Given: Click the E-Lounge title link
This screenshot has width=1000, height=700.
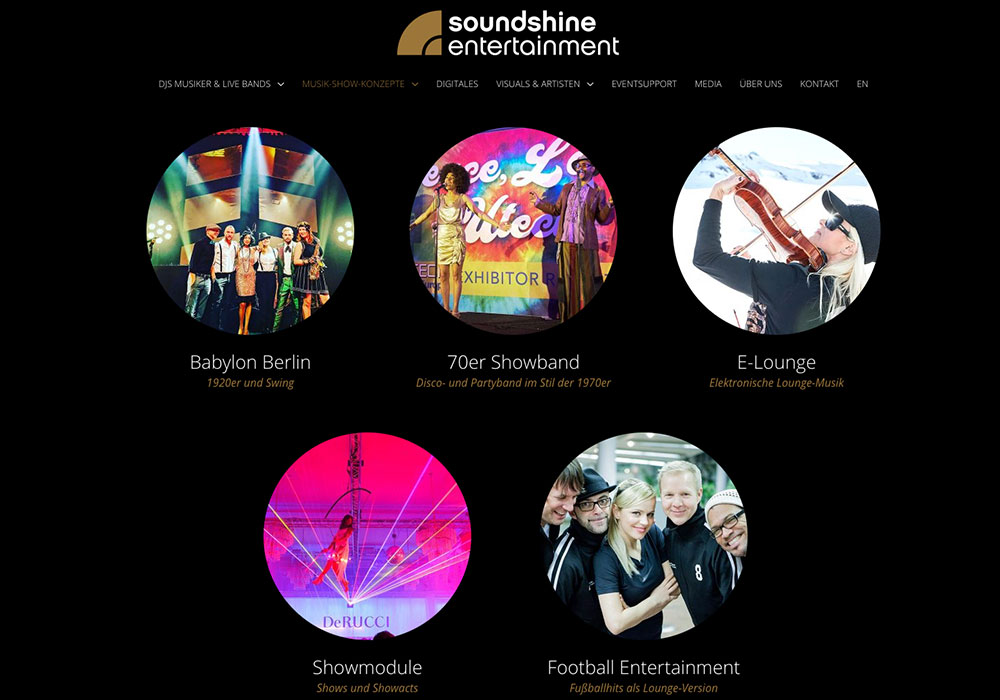Looking at the screenshot, I should pos(776,362).
